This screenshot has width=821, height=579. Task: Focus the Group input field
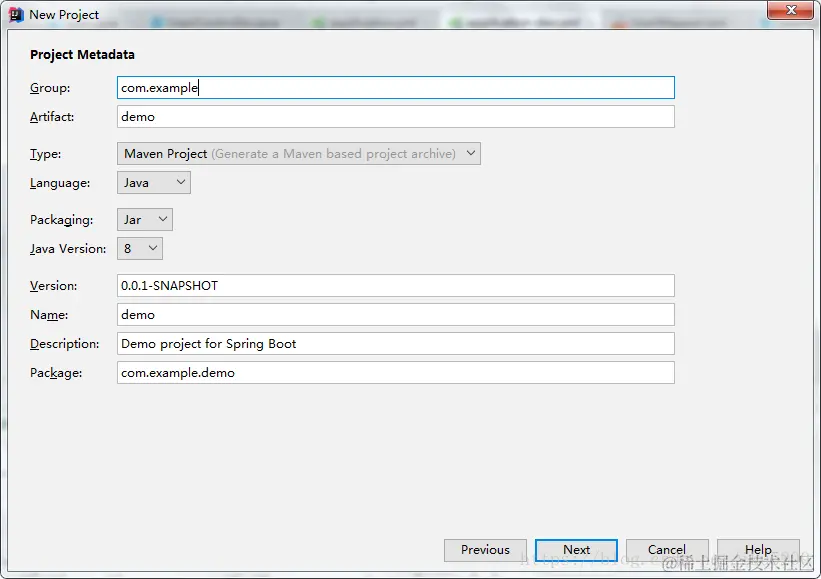coord(396,87)
